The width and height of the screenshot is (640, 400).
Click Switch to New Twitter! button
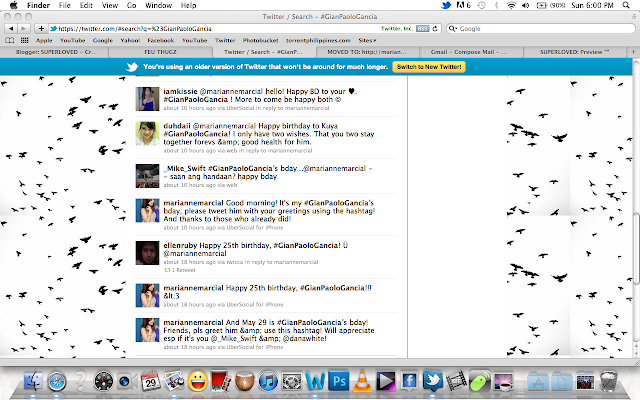(429, 67)
